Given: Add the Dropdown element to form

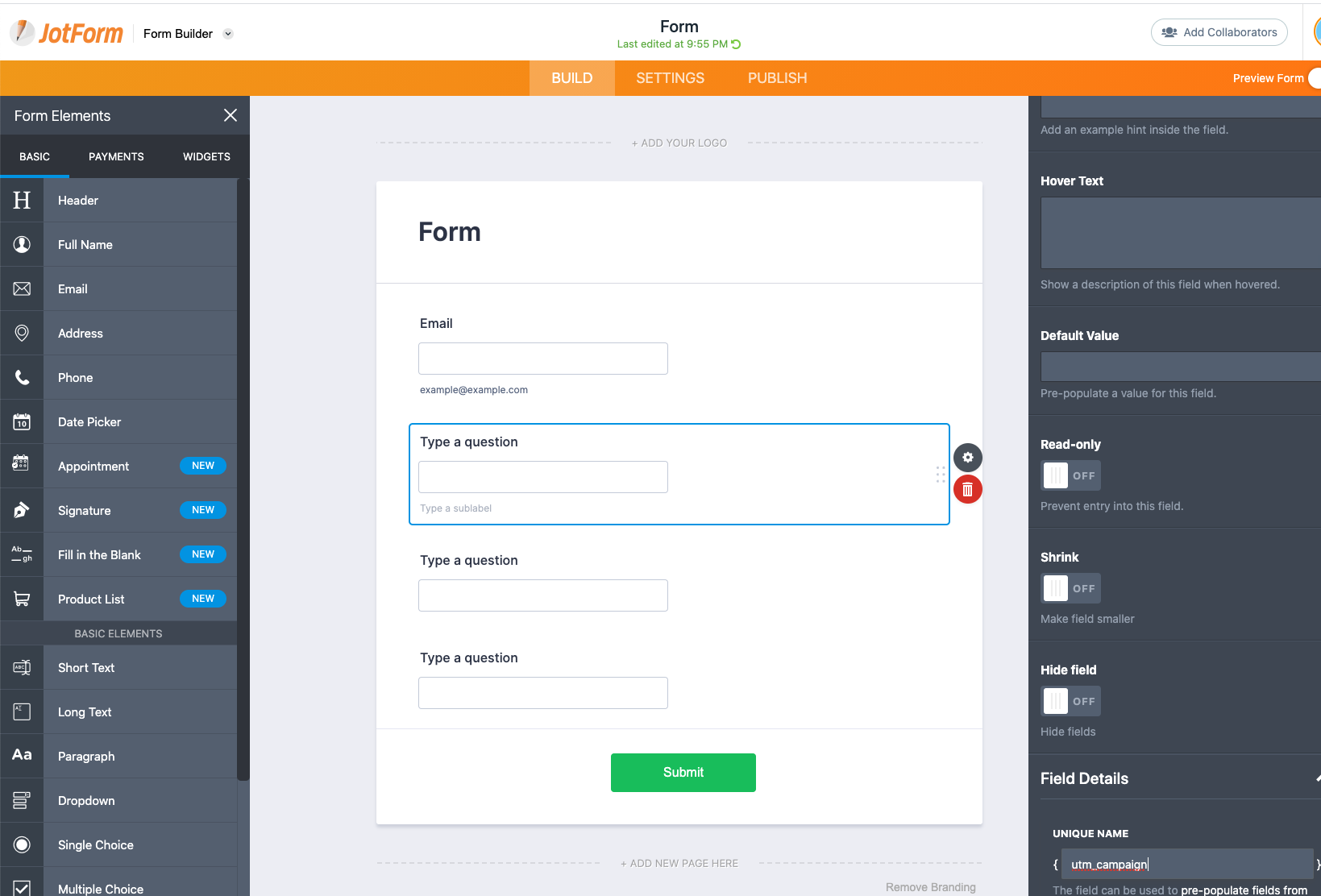Looking at the screenshot, I should click(86, 801).
